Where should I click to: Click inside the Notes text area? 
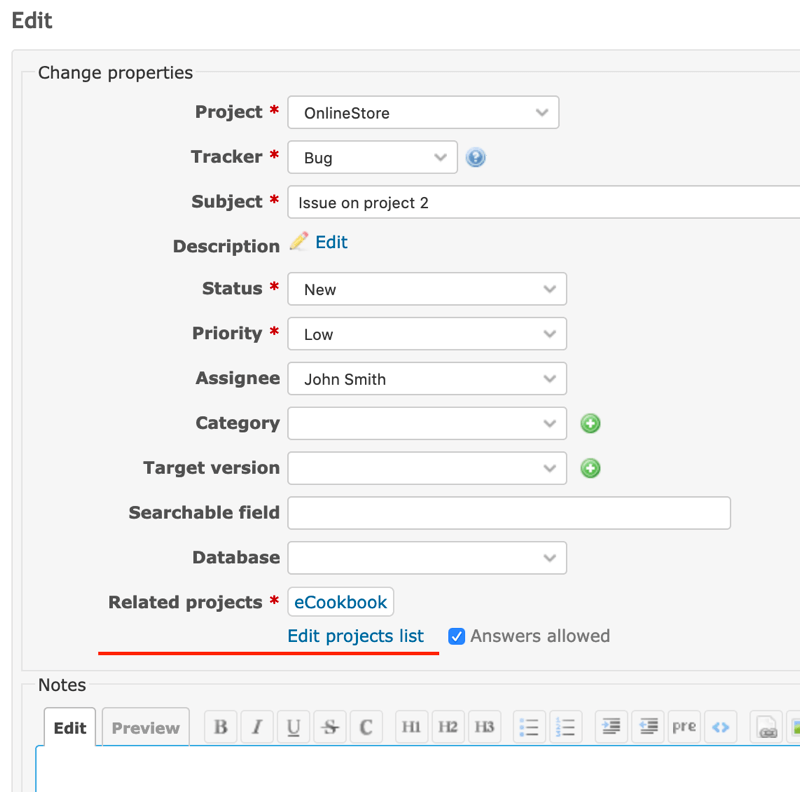click(x=417, y=769)
